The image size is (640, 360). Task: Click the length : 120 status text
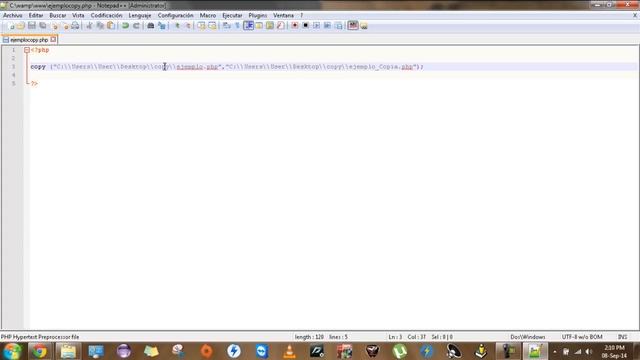point(309,337)
